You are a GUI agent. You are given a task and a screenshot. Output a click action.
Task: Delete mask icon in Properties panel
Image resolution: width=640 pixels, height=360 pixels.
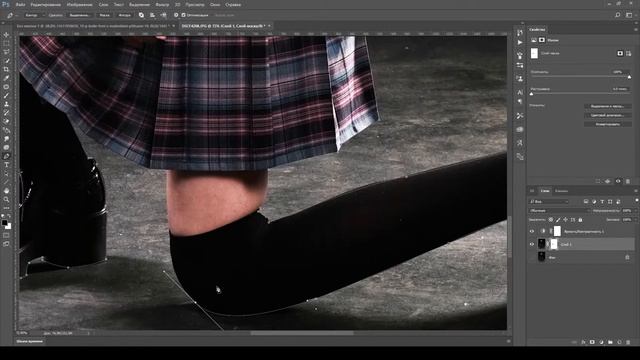pyautogui.click(x=628, y=181)
